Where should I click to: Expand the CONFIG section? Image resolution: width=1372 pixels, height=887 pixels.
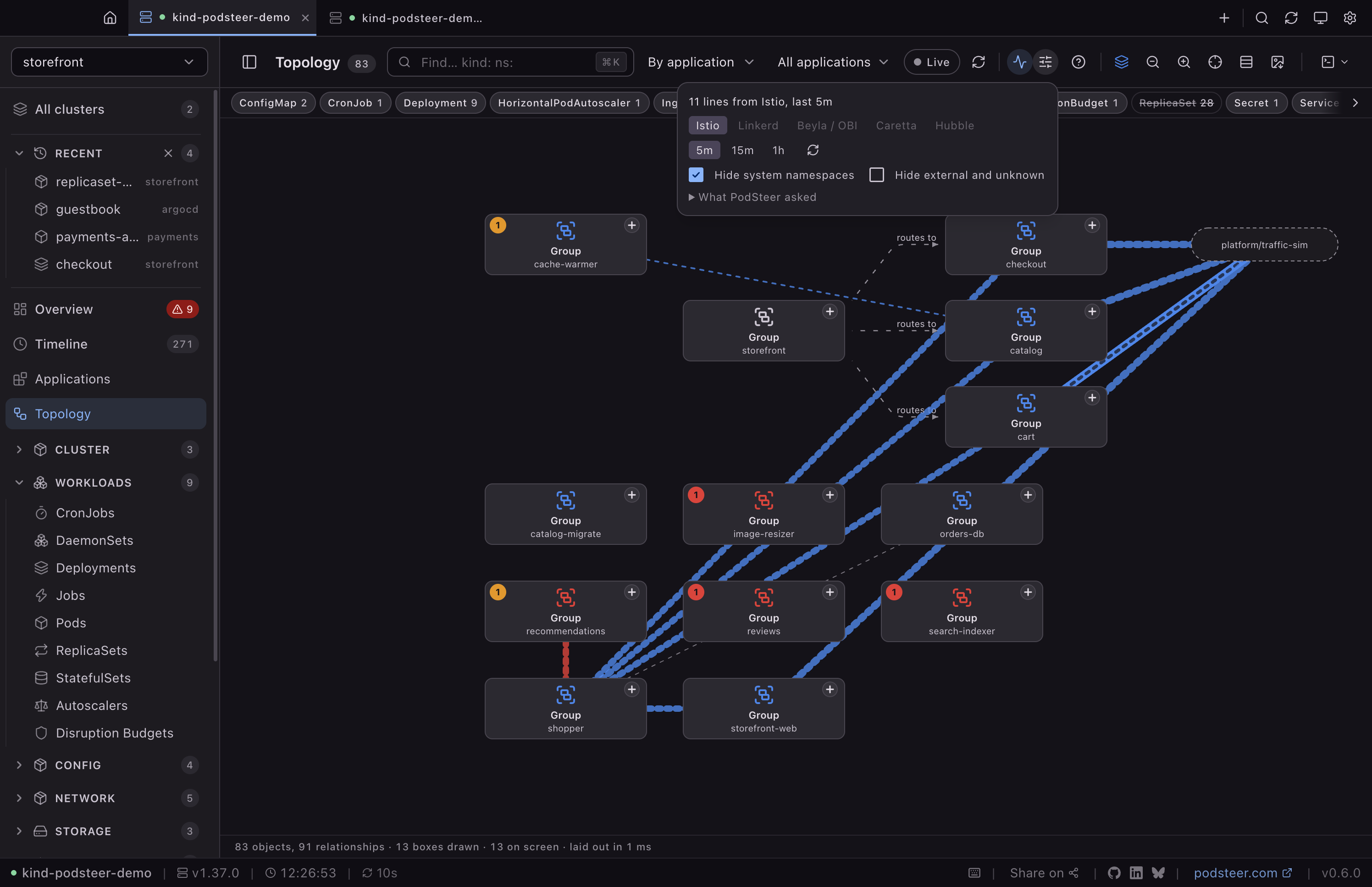19,765
